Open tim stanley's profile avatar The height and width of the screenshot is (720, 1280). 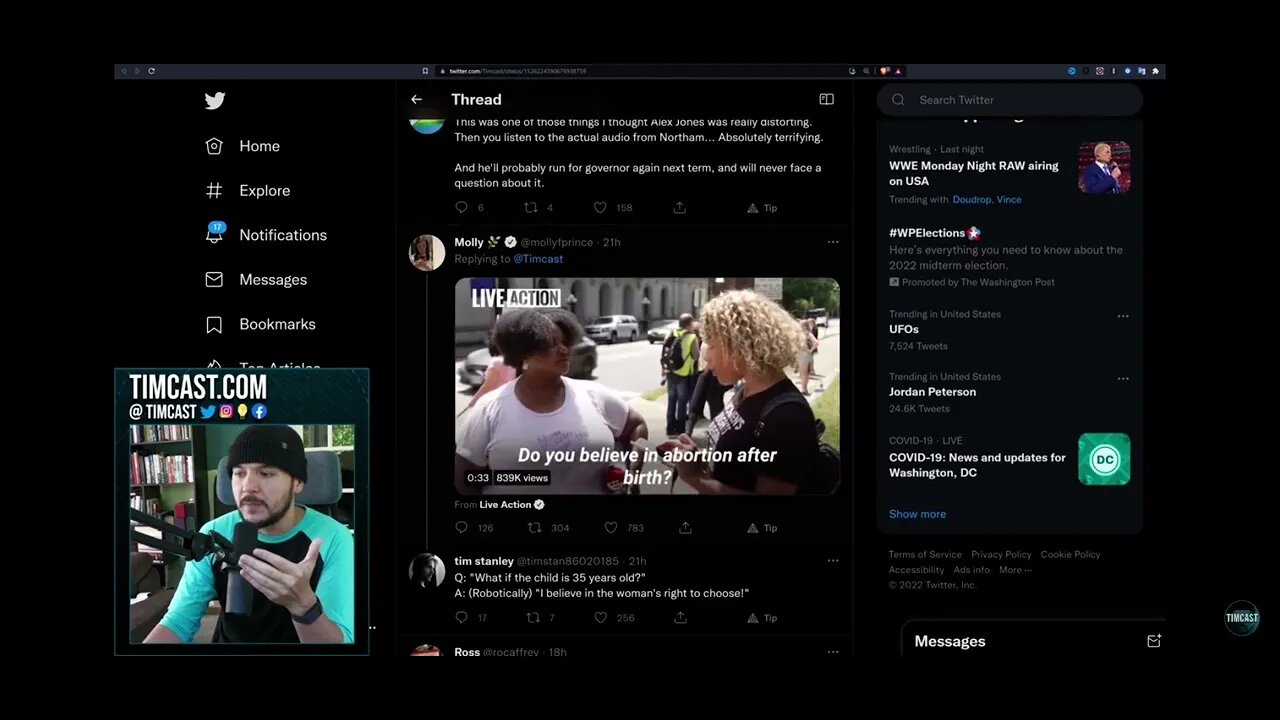(x=427, y=571)
